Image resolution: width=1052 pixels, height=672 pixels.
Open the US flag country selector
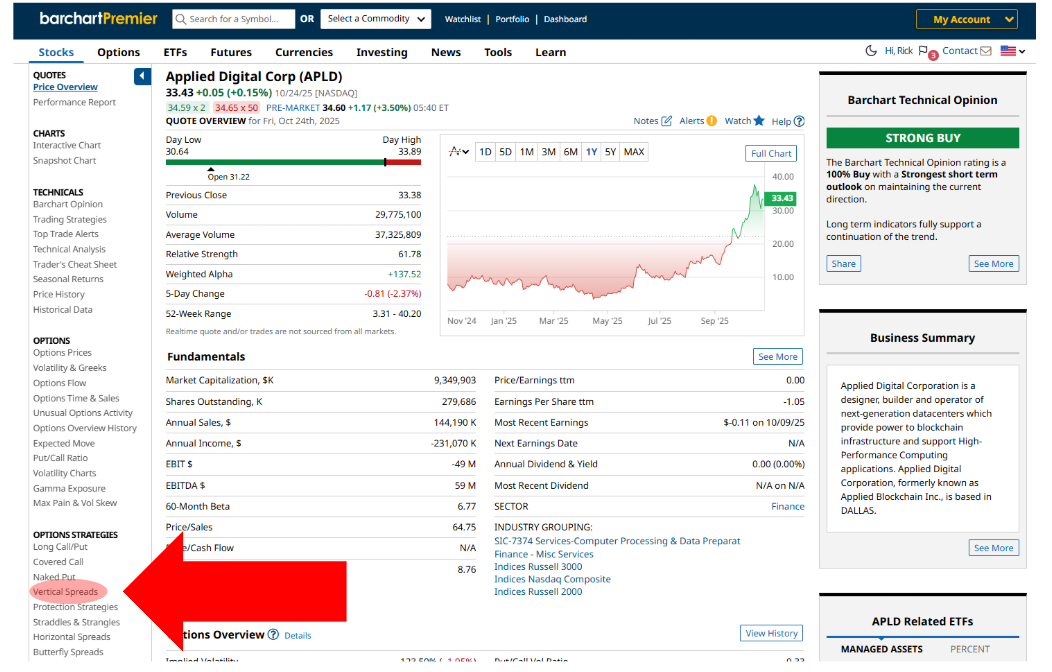pos(1012,51)
